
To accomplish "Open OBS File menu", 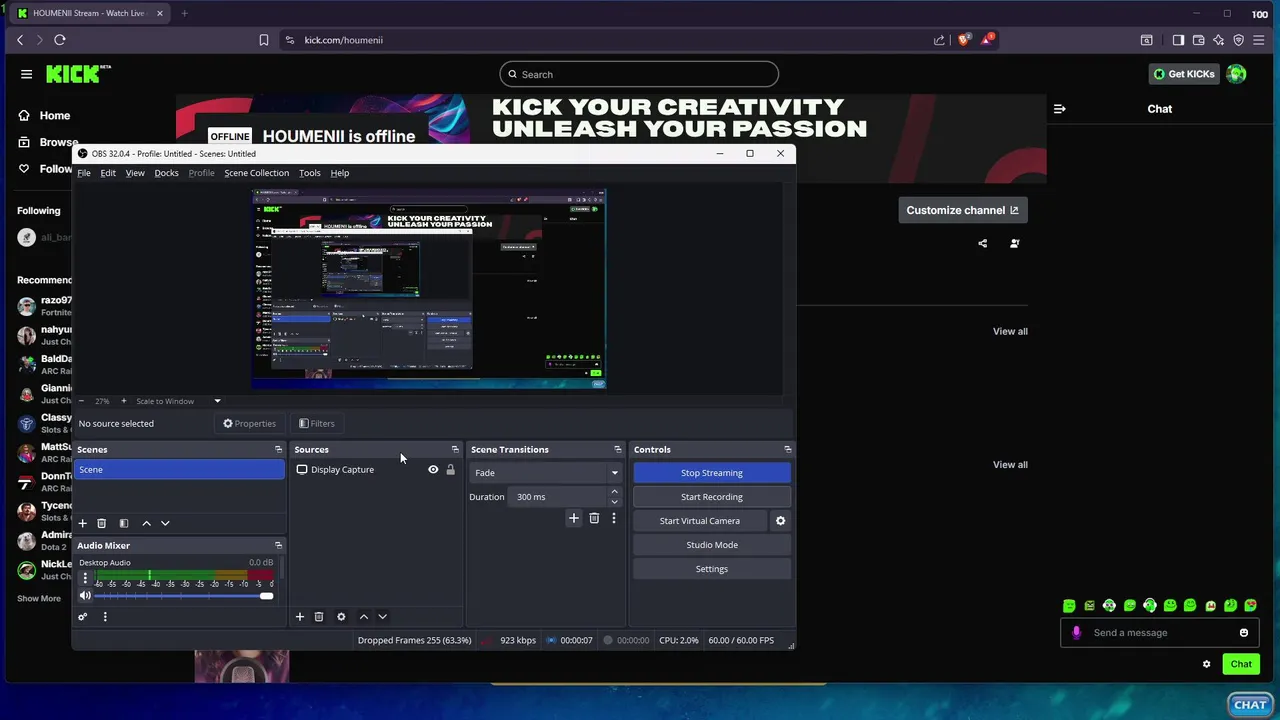I will pos(84,173).
